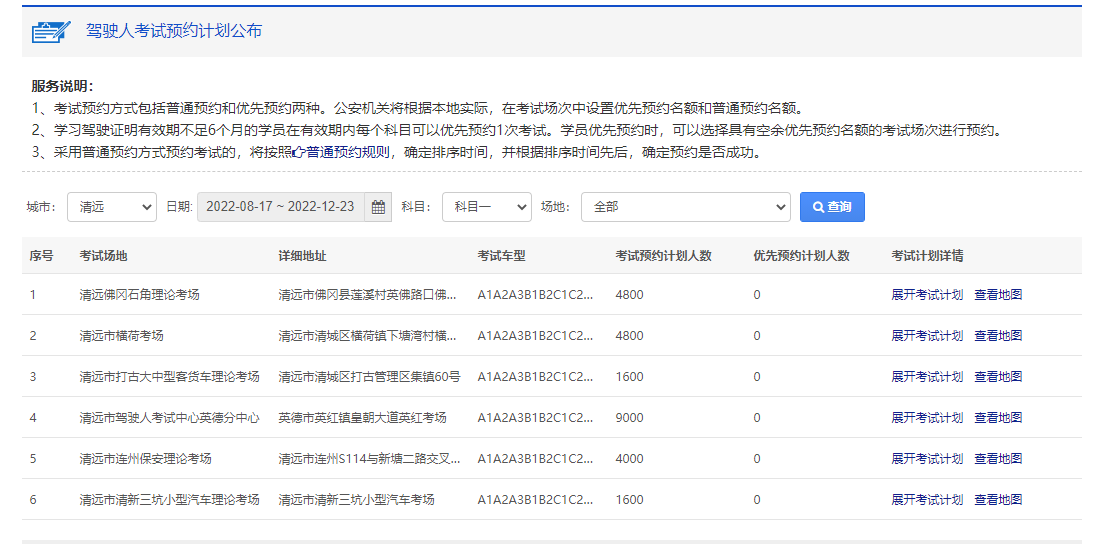1104x544 pixels.
Task: View map for 清远市连州保安理论考场
Action: point(998,459)
